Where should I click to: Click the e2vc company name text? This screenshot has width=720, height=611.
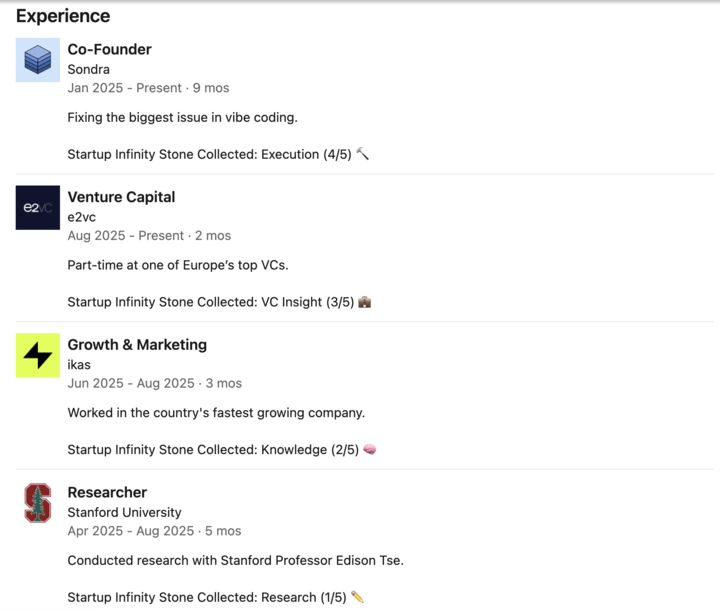[81, 217]
